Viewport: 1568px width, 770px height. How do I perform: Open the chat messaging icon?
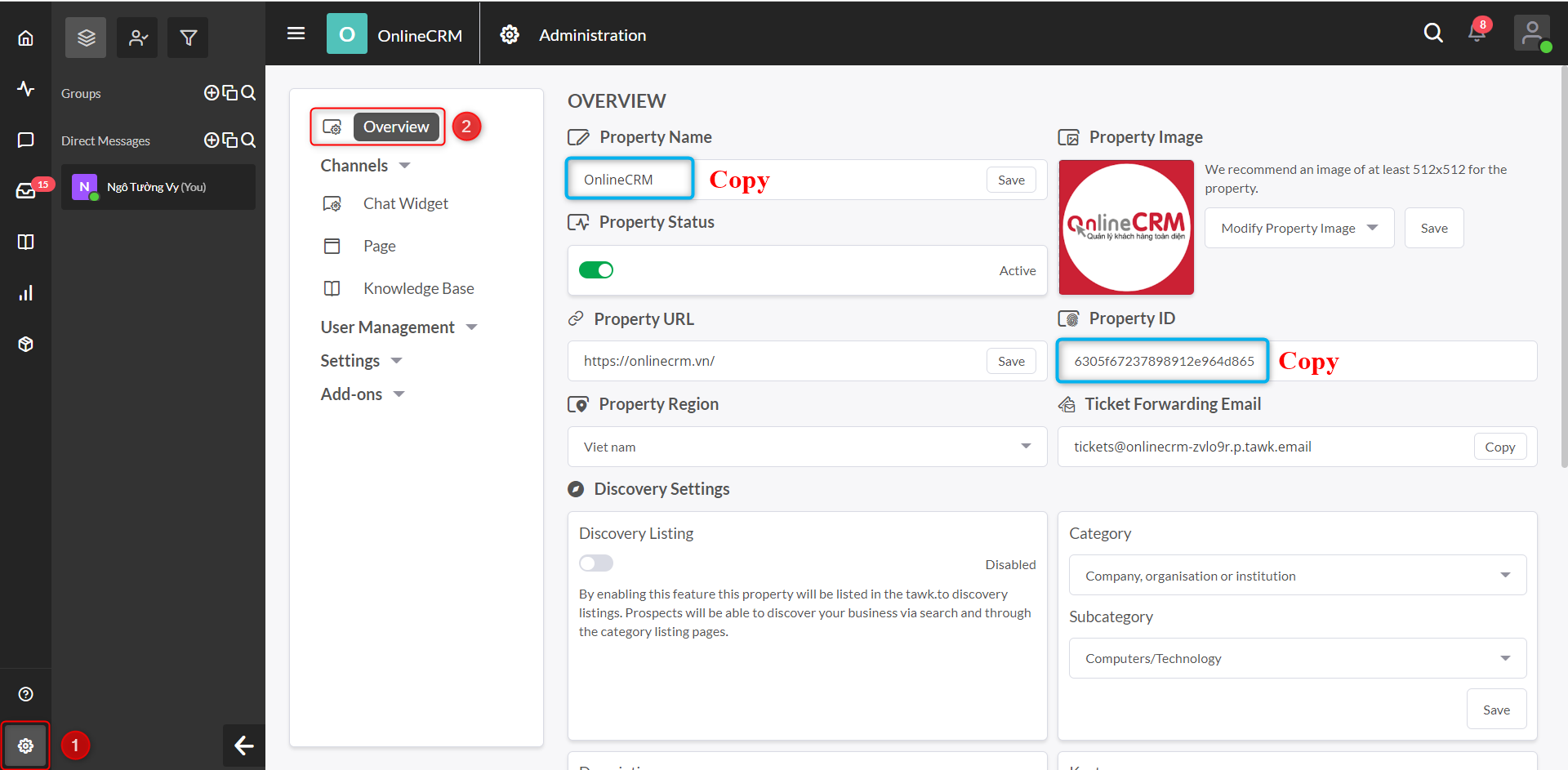(x=25, y=140)
